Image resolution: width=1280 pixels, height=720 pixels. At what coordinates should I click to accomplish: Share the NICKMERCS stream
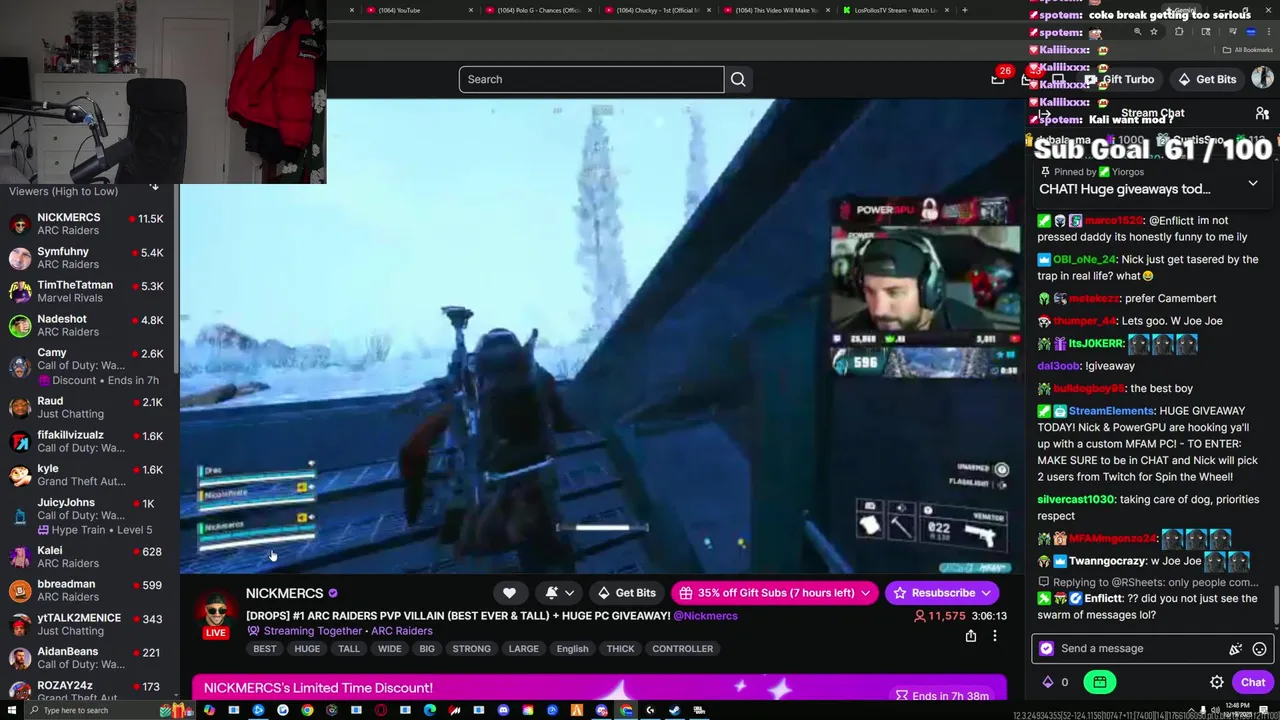point(970,636)
